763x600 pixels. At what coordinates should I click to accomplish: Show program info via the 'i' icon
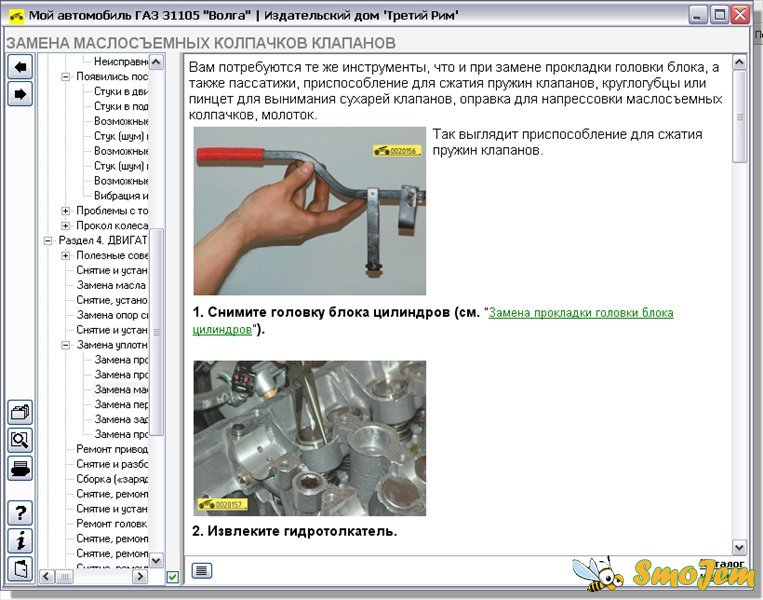20,541
